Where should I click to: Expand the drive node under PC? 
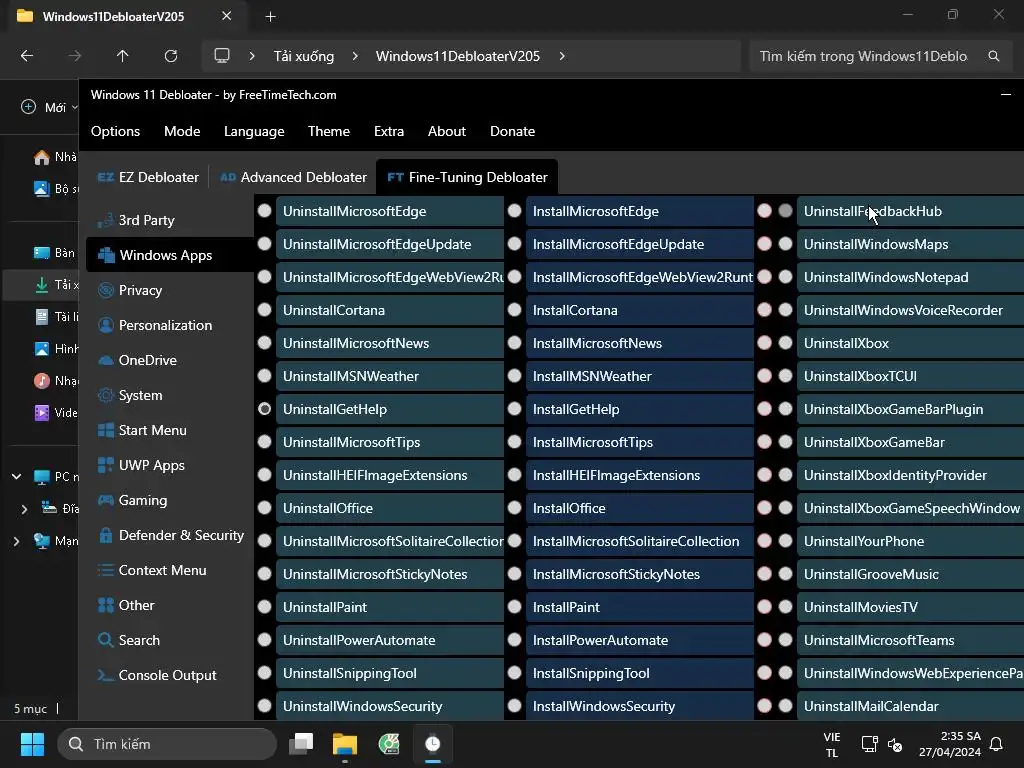pos(24,509)
